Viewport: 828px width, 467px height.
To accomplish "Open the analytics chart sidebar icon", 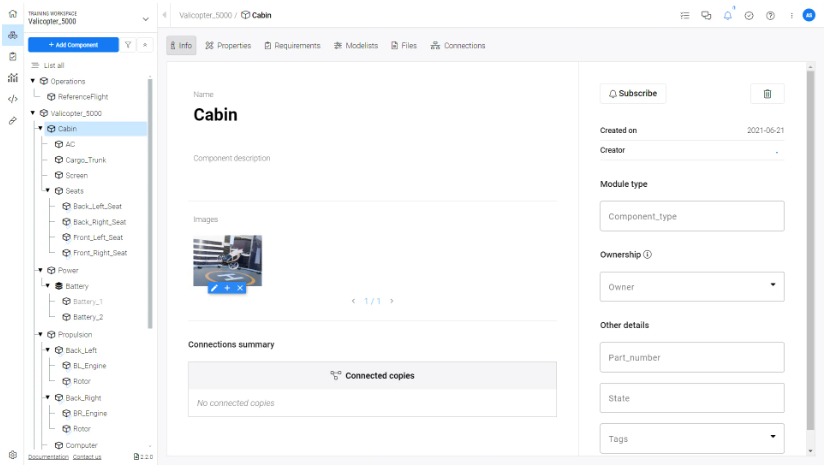I will click(13, 78).
